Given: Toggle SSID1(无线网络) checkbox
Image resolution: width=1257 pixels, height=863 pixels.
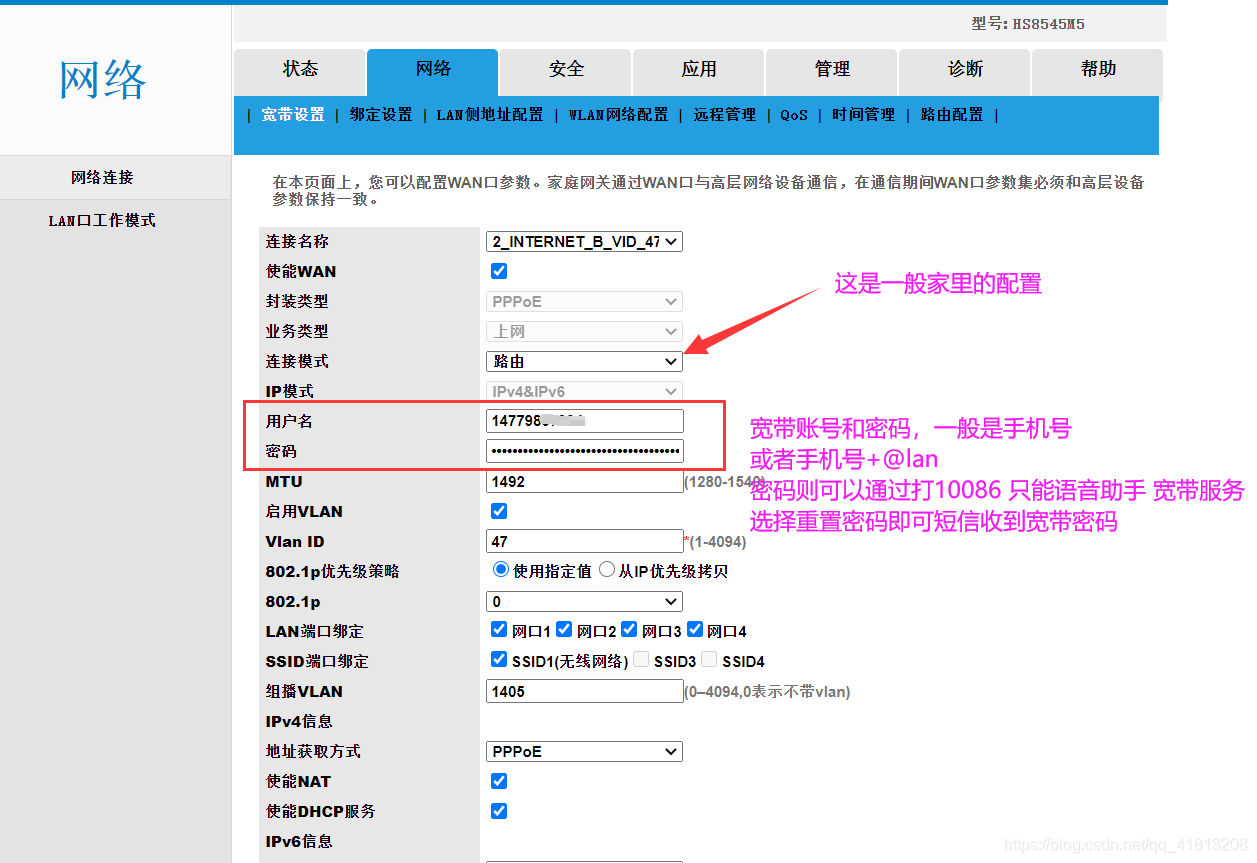Looking at the screenshot, I should point(499,659).
